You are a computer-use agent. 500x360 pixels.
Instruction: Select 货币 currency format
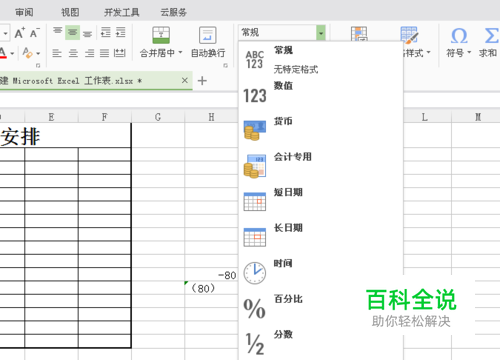321,130
